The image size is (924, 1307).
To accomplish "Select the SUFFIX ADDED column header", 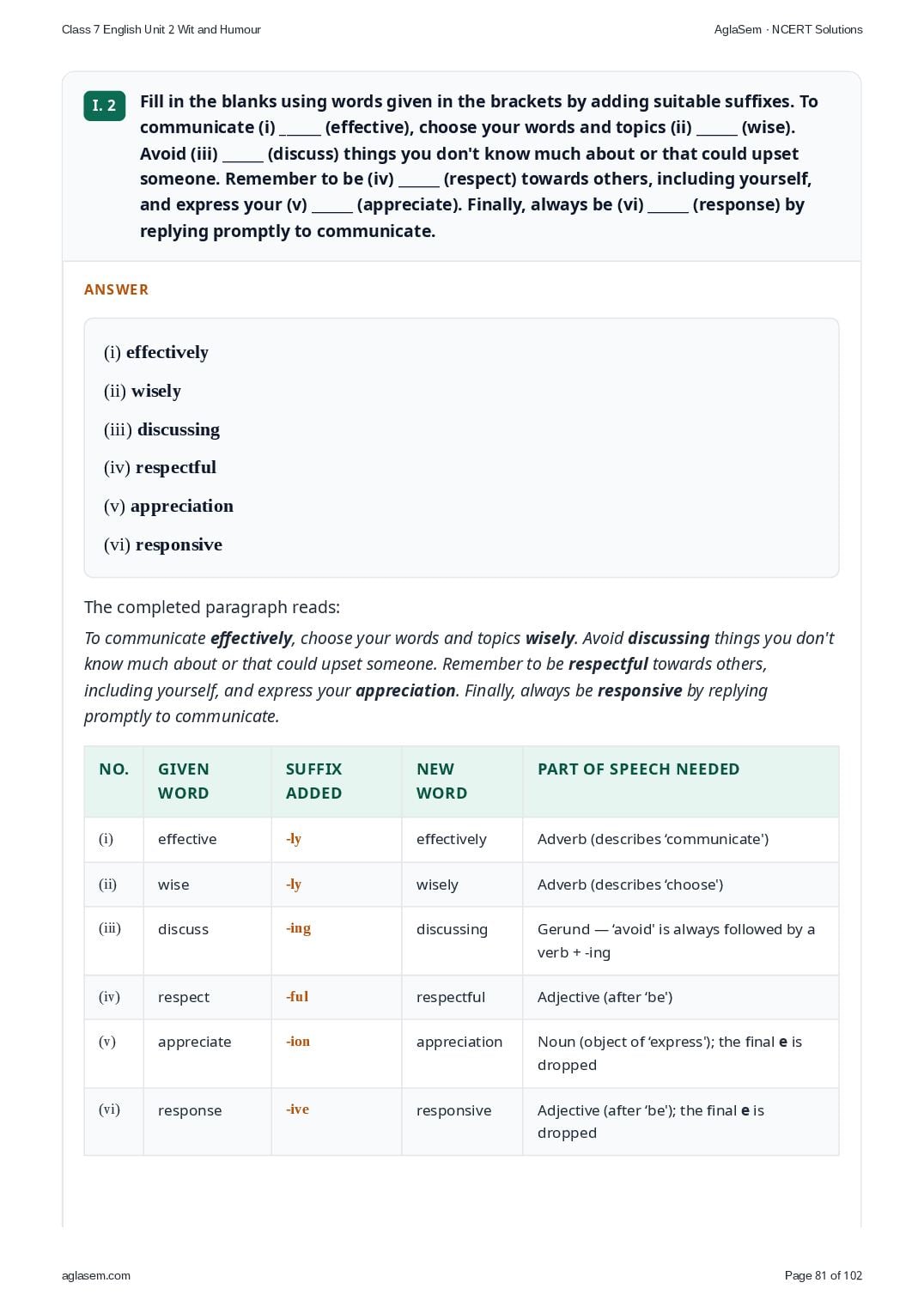I will pyautogui.click(x=314, y=781).
